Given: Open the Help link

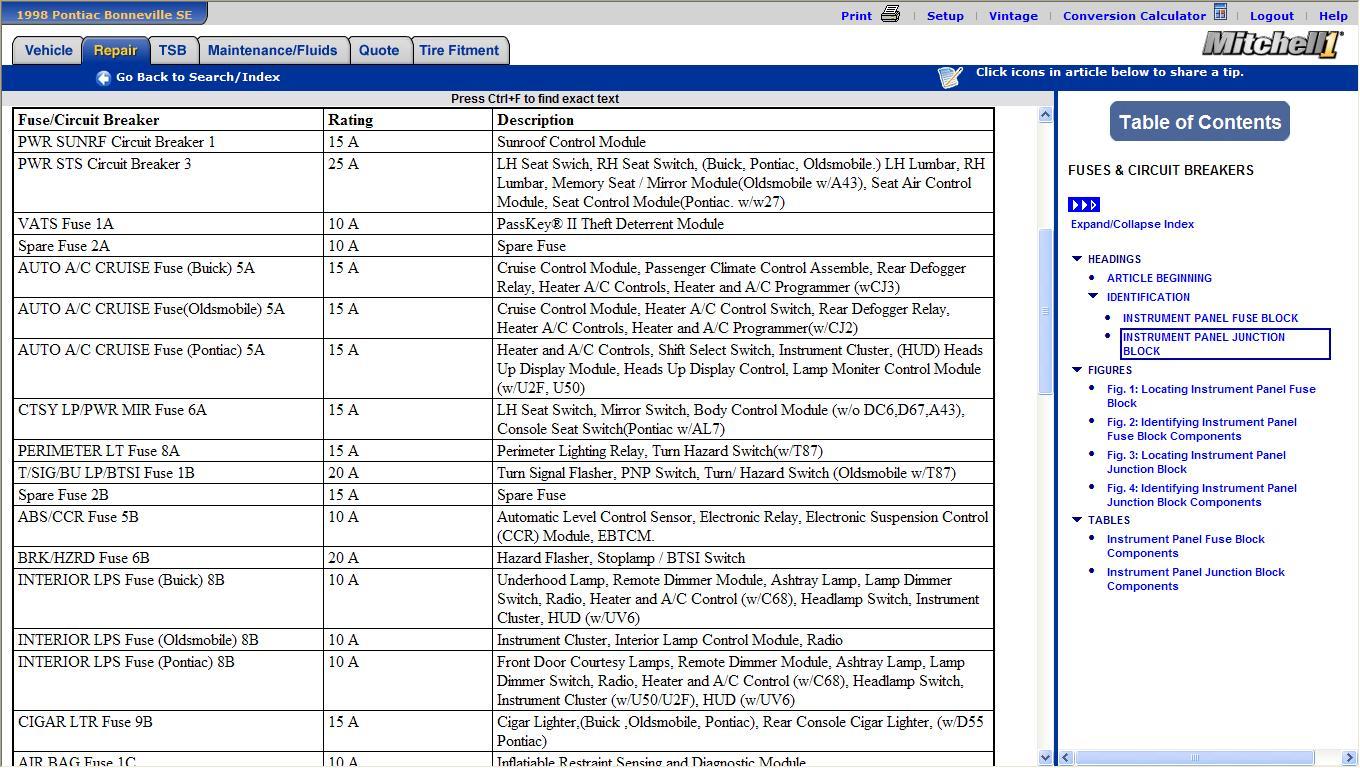Looking at the screenshot, I should 1333,16.
